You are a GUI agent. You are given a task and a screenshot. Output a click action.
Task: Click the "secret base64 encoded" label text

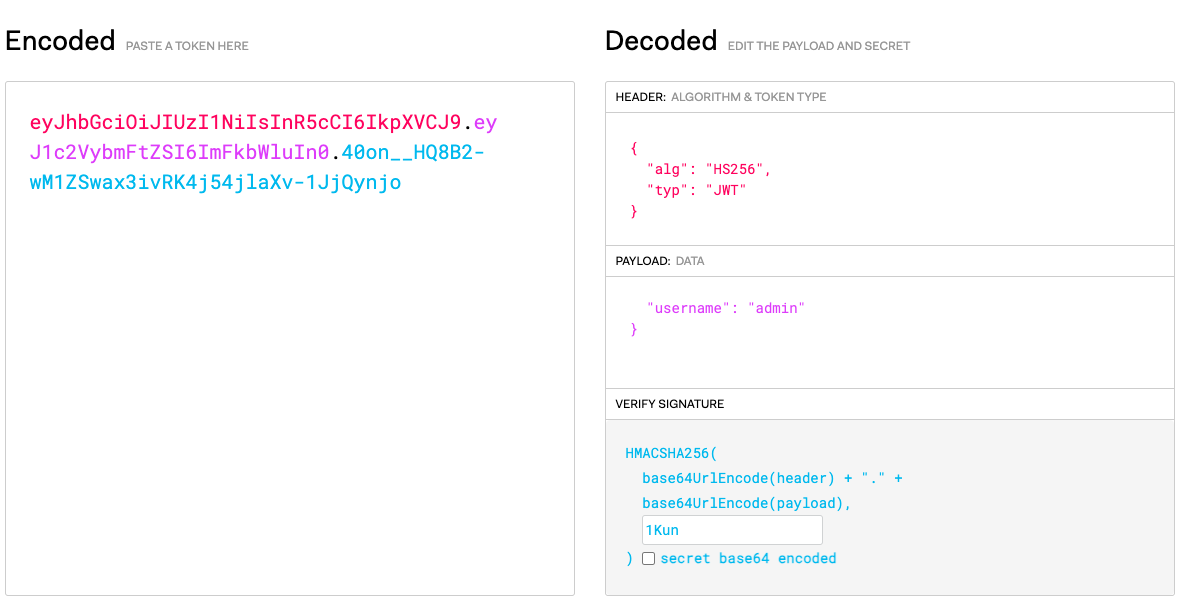coord(748,559)
